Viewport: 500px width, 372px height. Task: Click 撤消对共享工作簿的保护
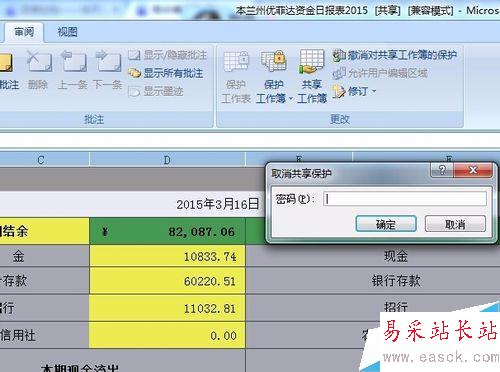[x=395, y=55]
